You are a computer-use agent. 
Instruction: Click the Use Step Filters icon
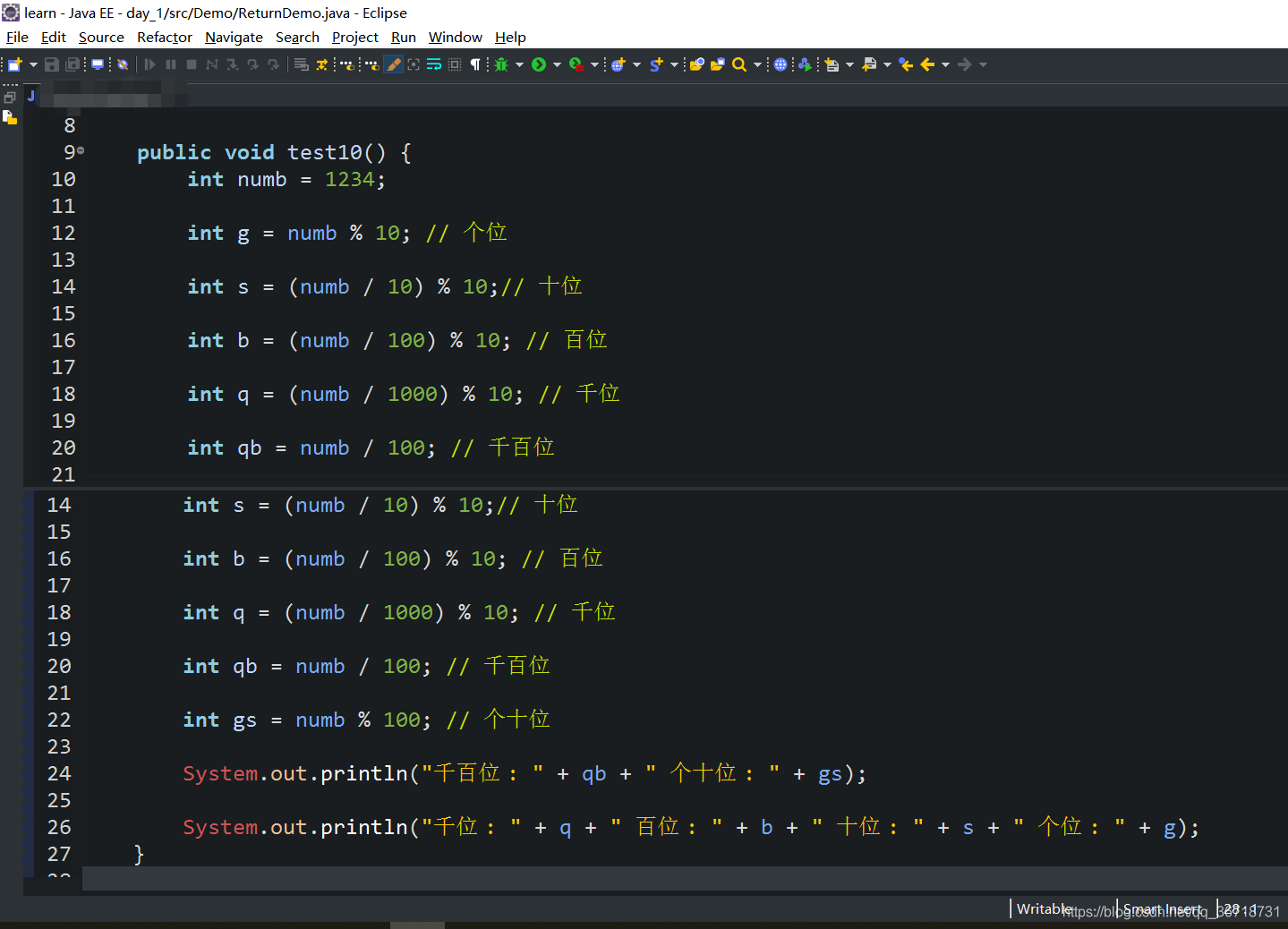point(322,64)
